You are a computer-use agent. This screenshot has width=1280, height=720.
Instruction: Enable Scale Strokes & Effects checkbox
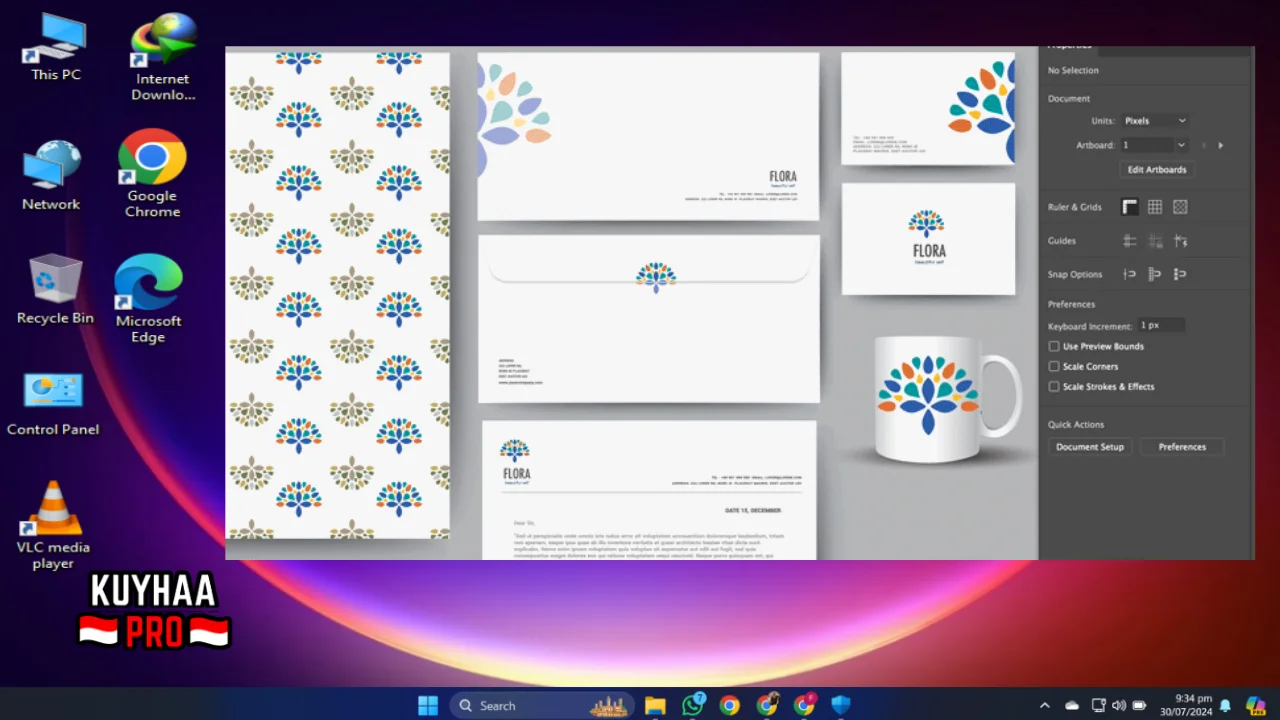pos(1054,386)
